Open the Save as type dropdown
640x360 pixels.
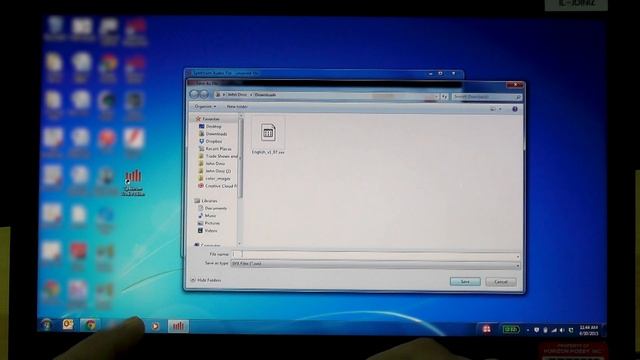376,264
